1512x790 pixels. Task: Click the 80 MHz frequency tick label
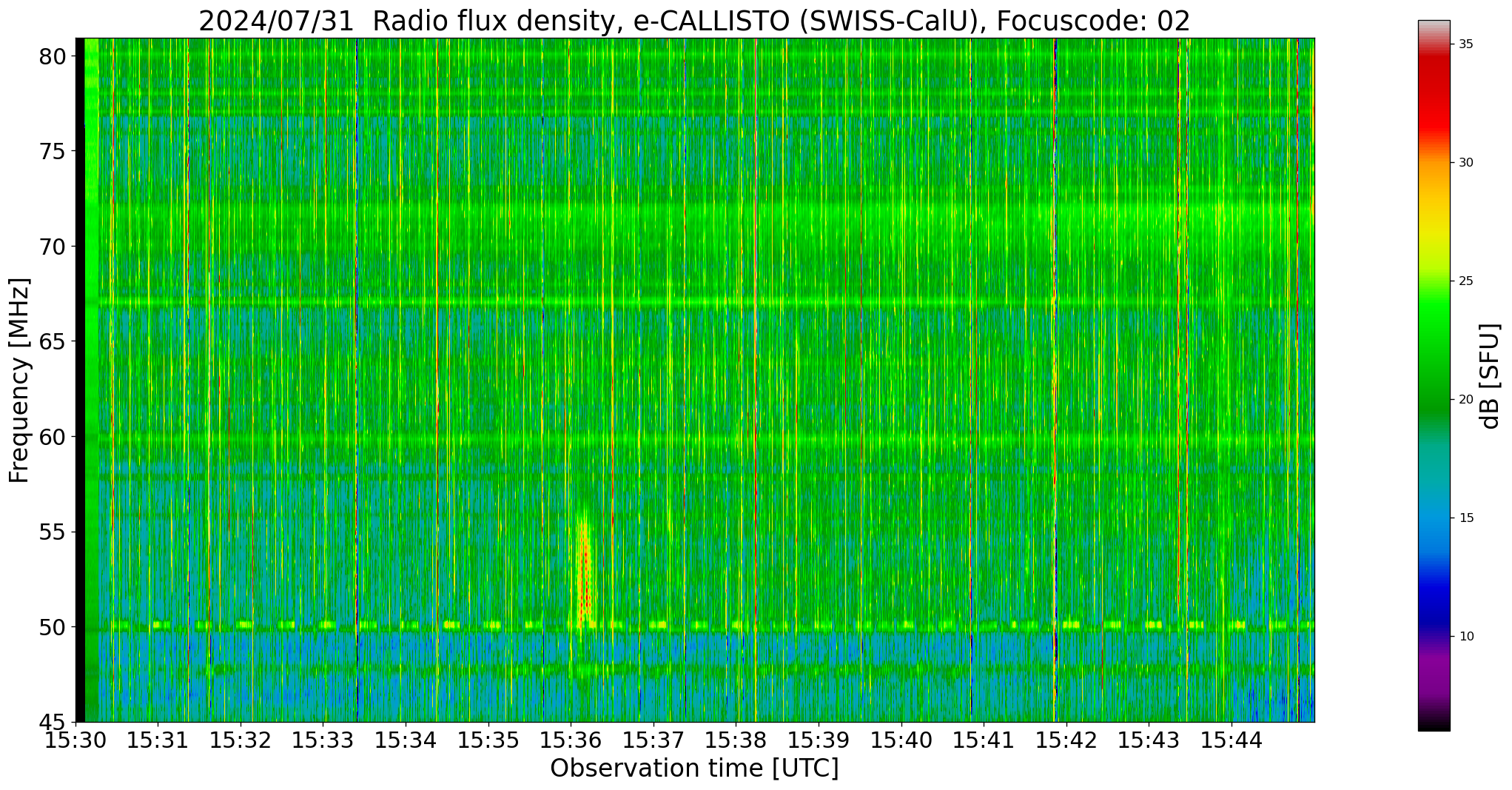pyautogui.click(x=52, y=56)
